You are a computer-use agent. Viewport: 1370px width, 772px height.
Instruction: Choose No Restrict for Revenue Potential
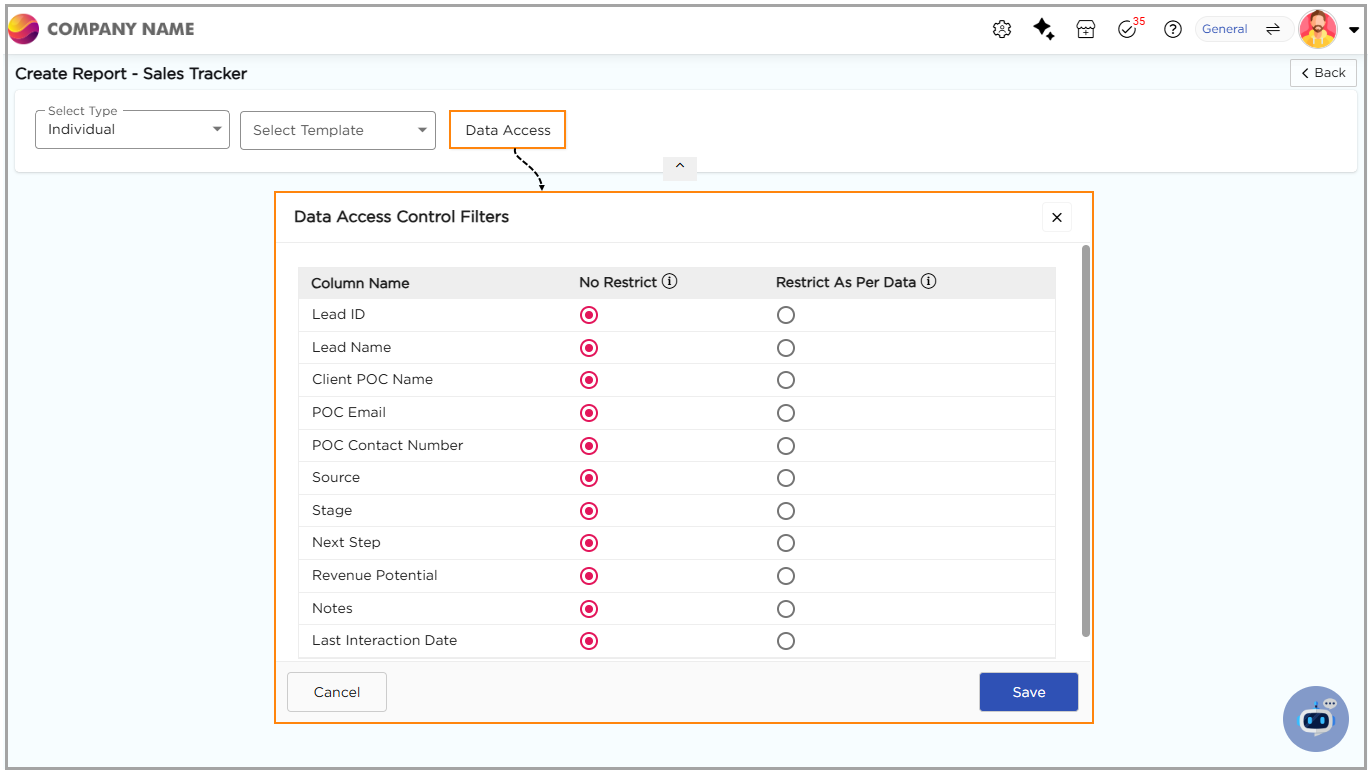click(x=589, y=576)
